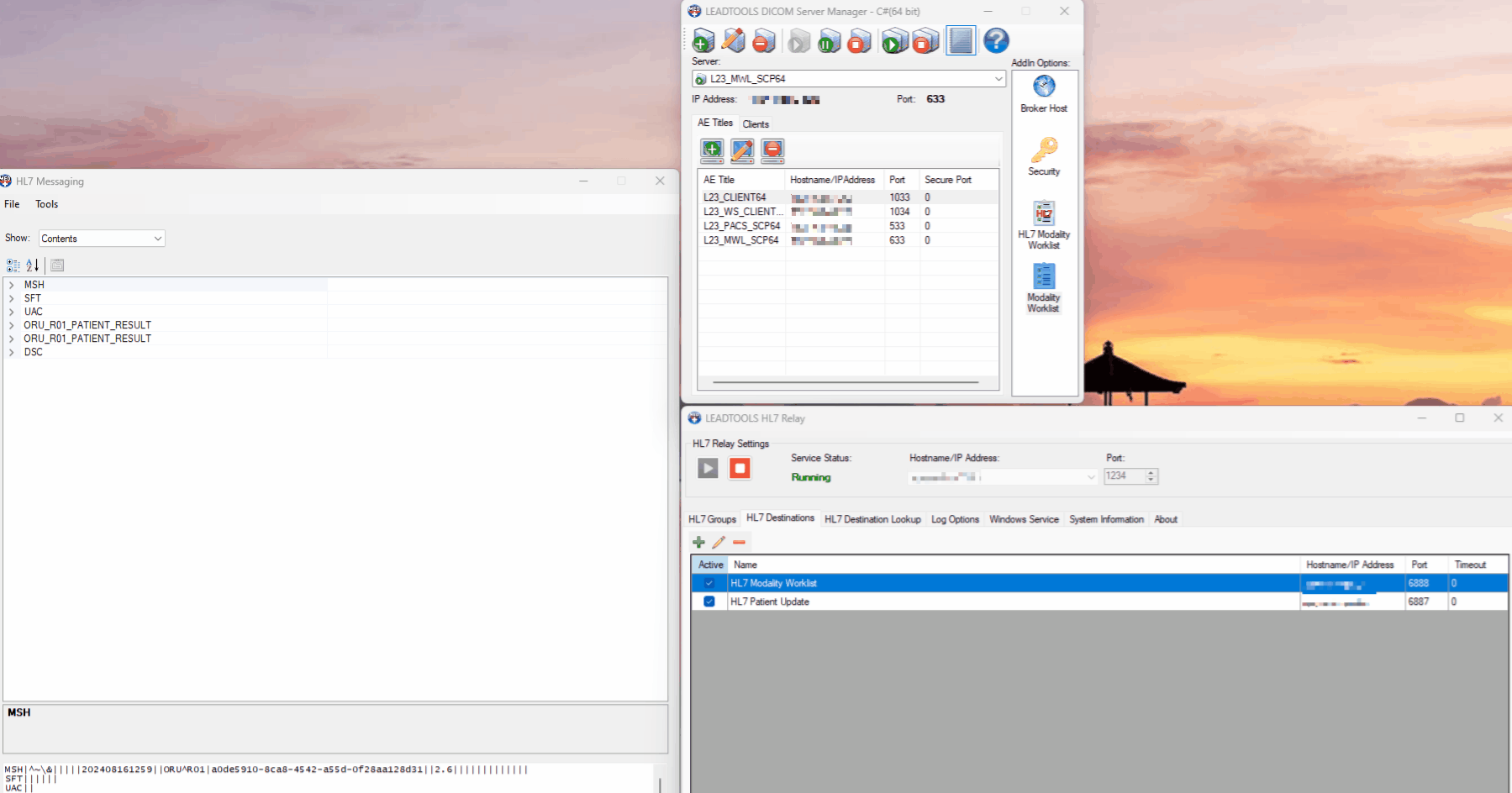
Task: Click the pencil edit destination icon
Action: 719,542
